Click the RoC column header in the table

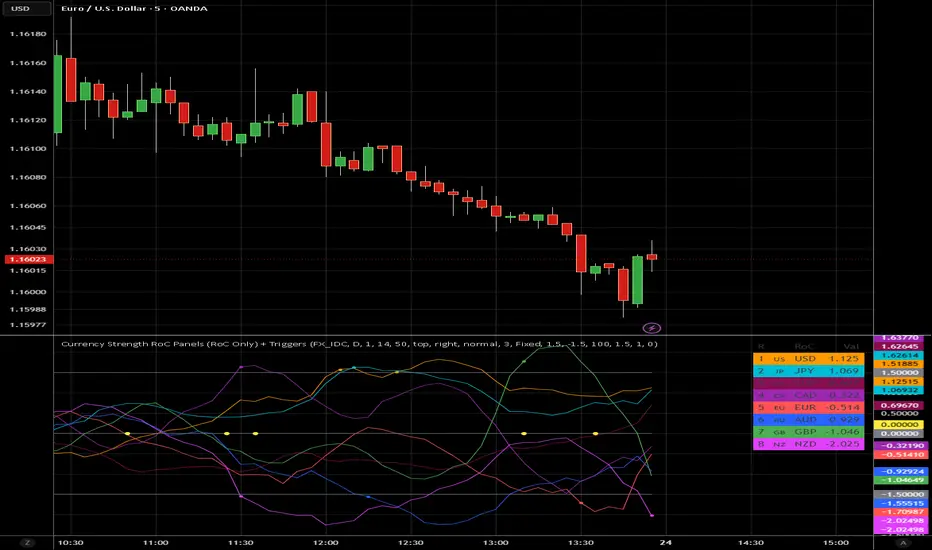804,347
